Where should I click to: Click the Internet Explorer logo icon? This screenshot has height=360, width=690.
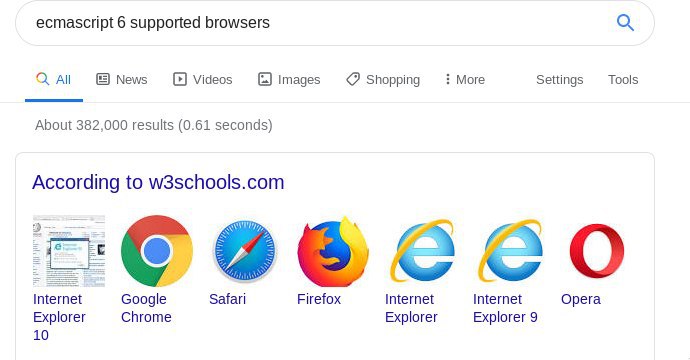(422, 251)
